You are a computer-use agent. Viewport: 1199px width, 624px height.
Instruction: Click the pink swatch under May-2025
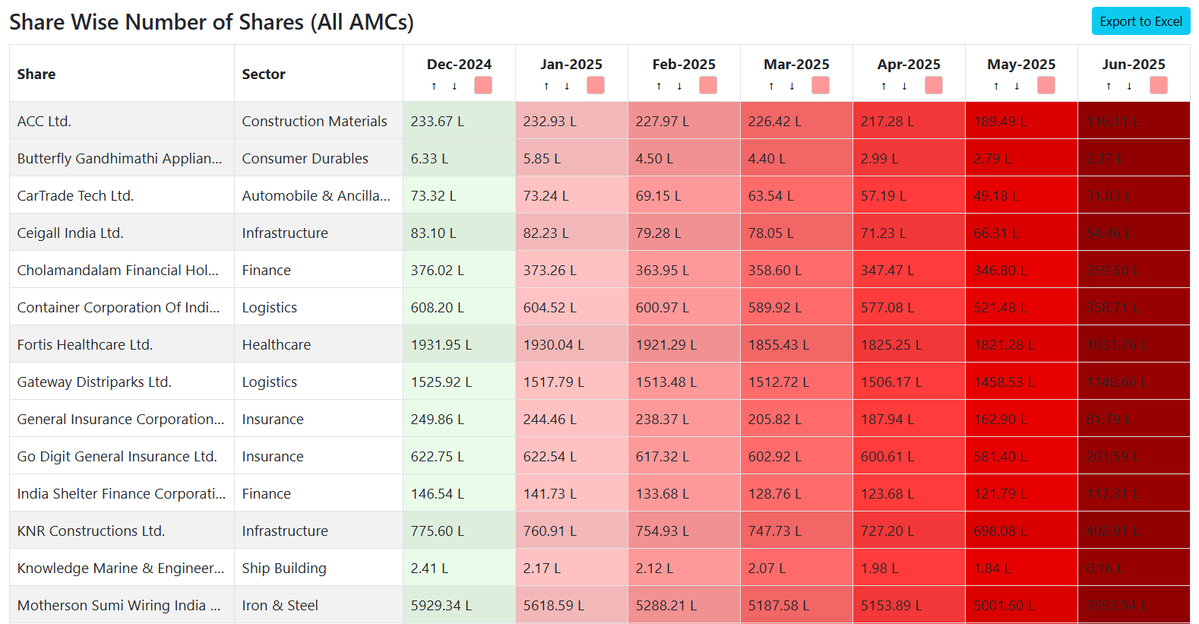(x=1046, y=85)
